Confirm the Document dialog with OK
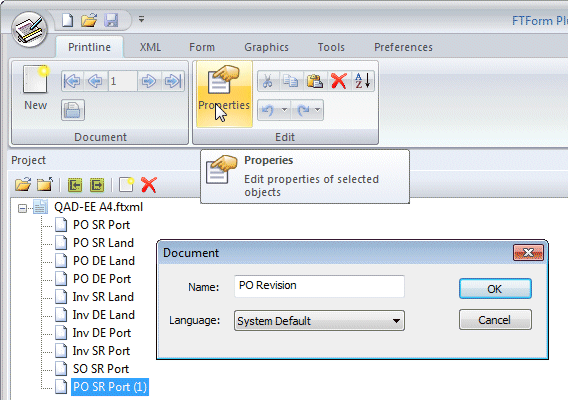The image size is (568, 400). tap(495, 289)
